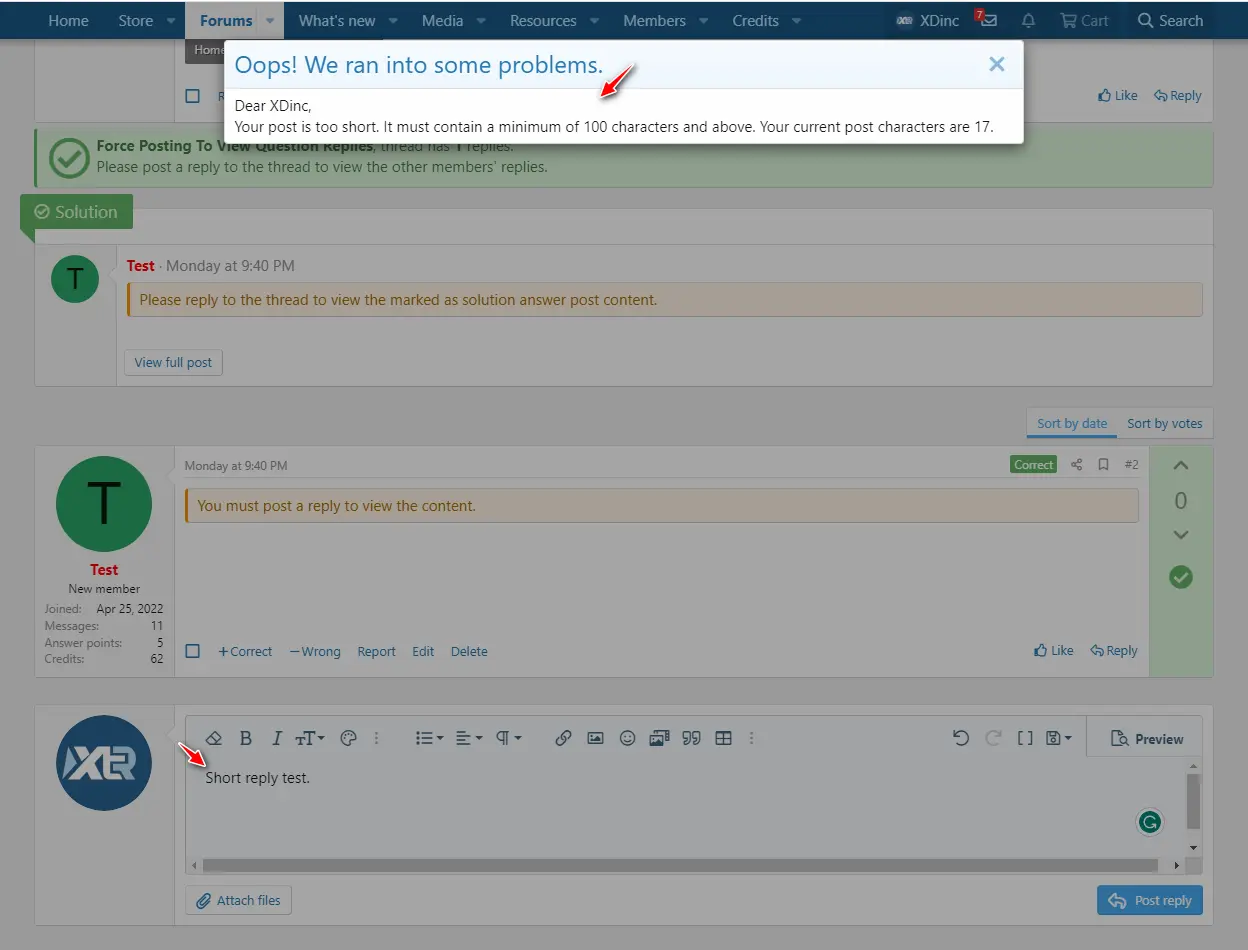This screenshot has width=1248, height=950.
Task: Open more insert options ellipsis after table
Action: [x=752, y=738]
